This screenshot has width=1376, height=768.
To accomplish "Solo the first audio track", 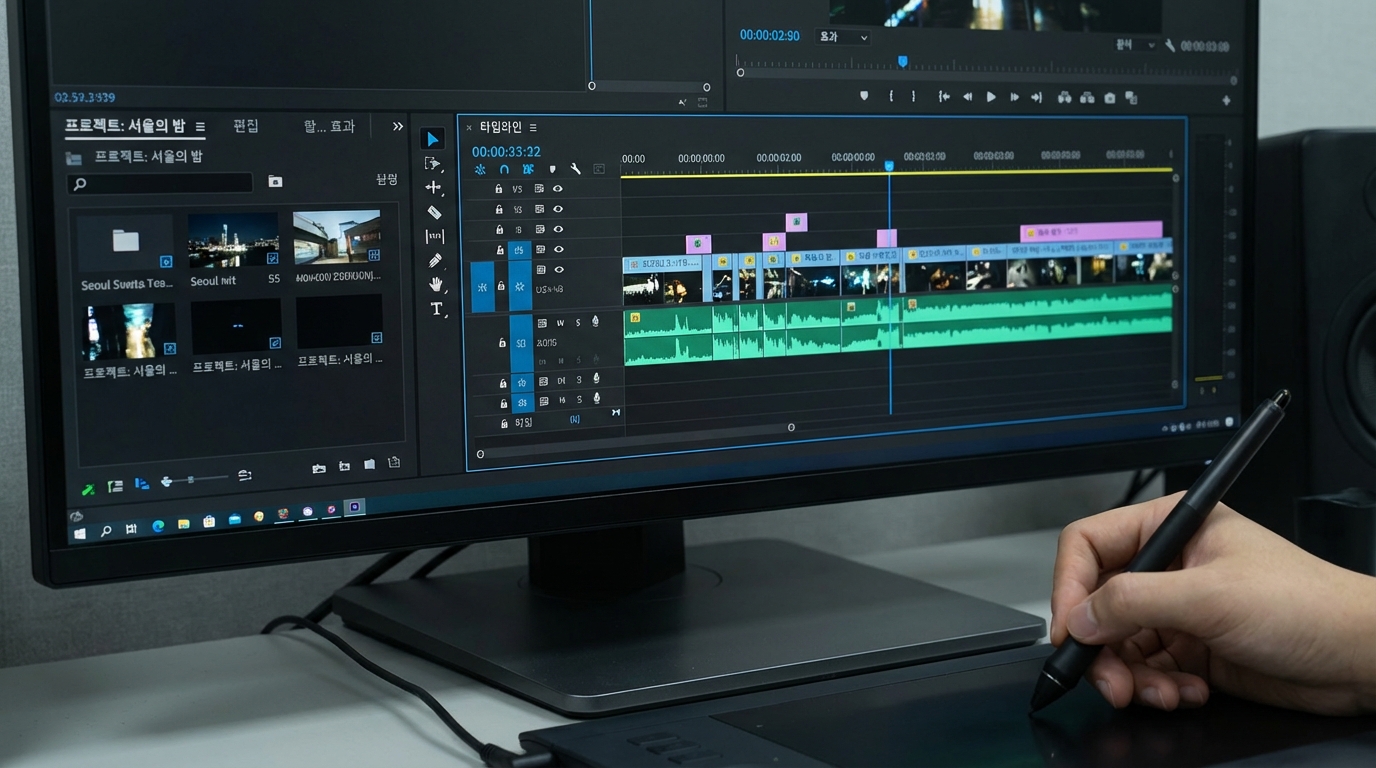I will click(578, 322).
